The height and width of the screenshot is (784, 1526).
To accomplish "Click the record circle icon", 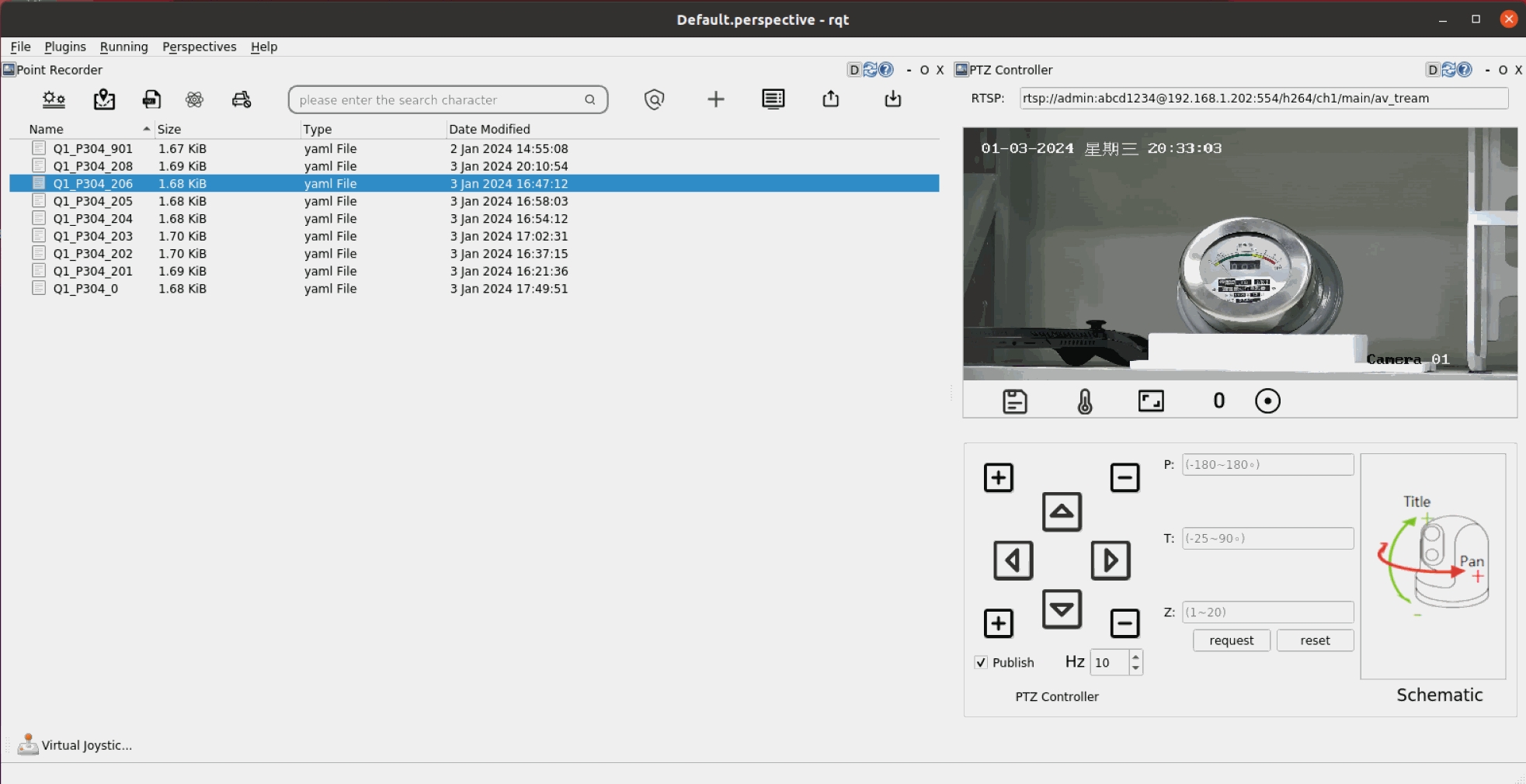I will (x=1267, y=401).
